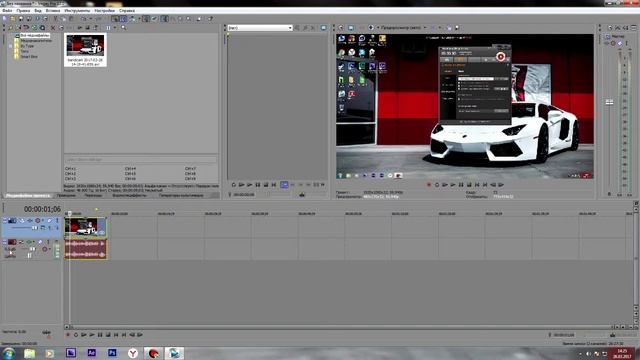Screen dimensions: 640x360
Task: Open the Справка menu
Action: [x=127, y=11]
